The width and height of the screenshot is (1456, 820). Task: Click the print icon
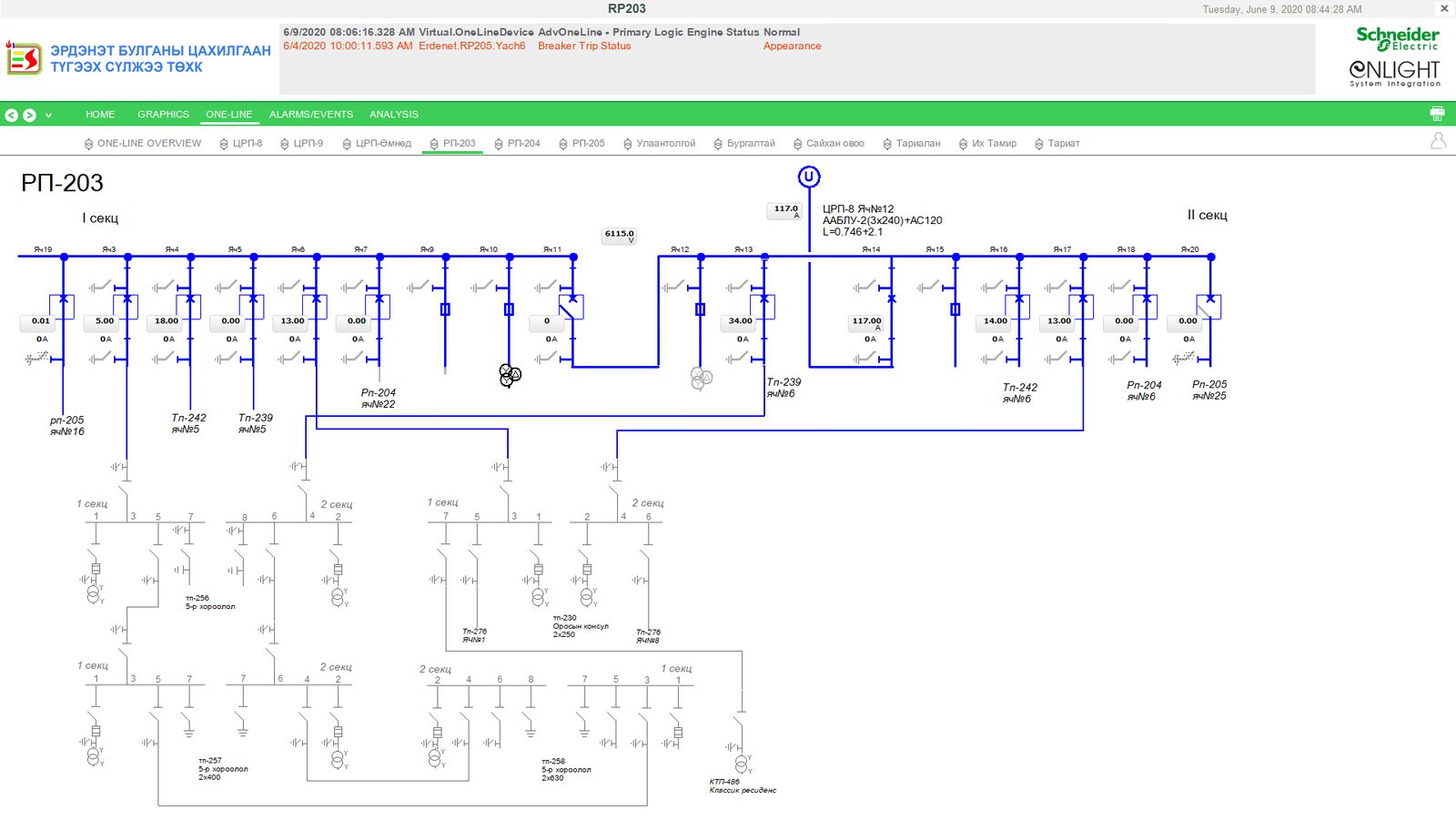1437,114
